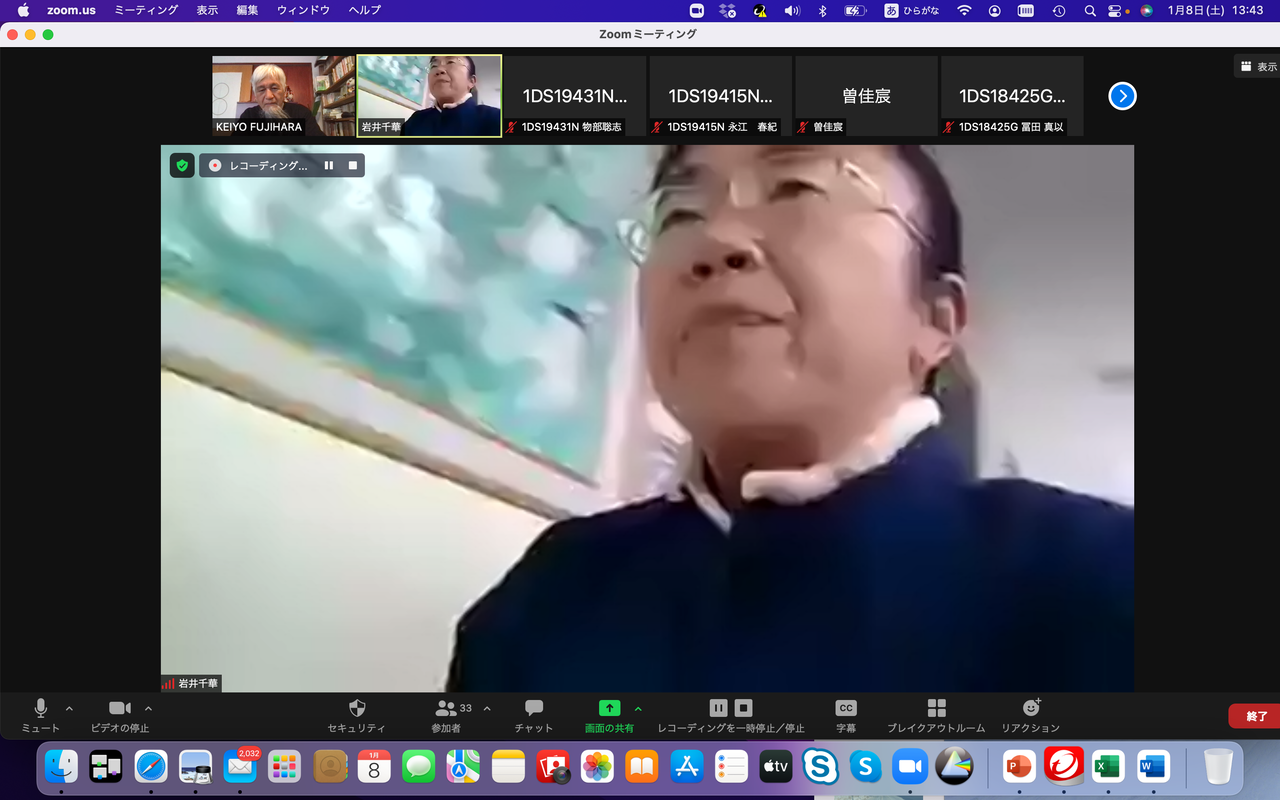The image size is (1280, 800).
Task: Open Excel from the Dock
Action: tap(1108, 767)
